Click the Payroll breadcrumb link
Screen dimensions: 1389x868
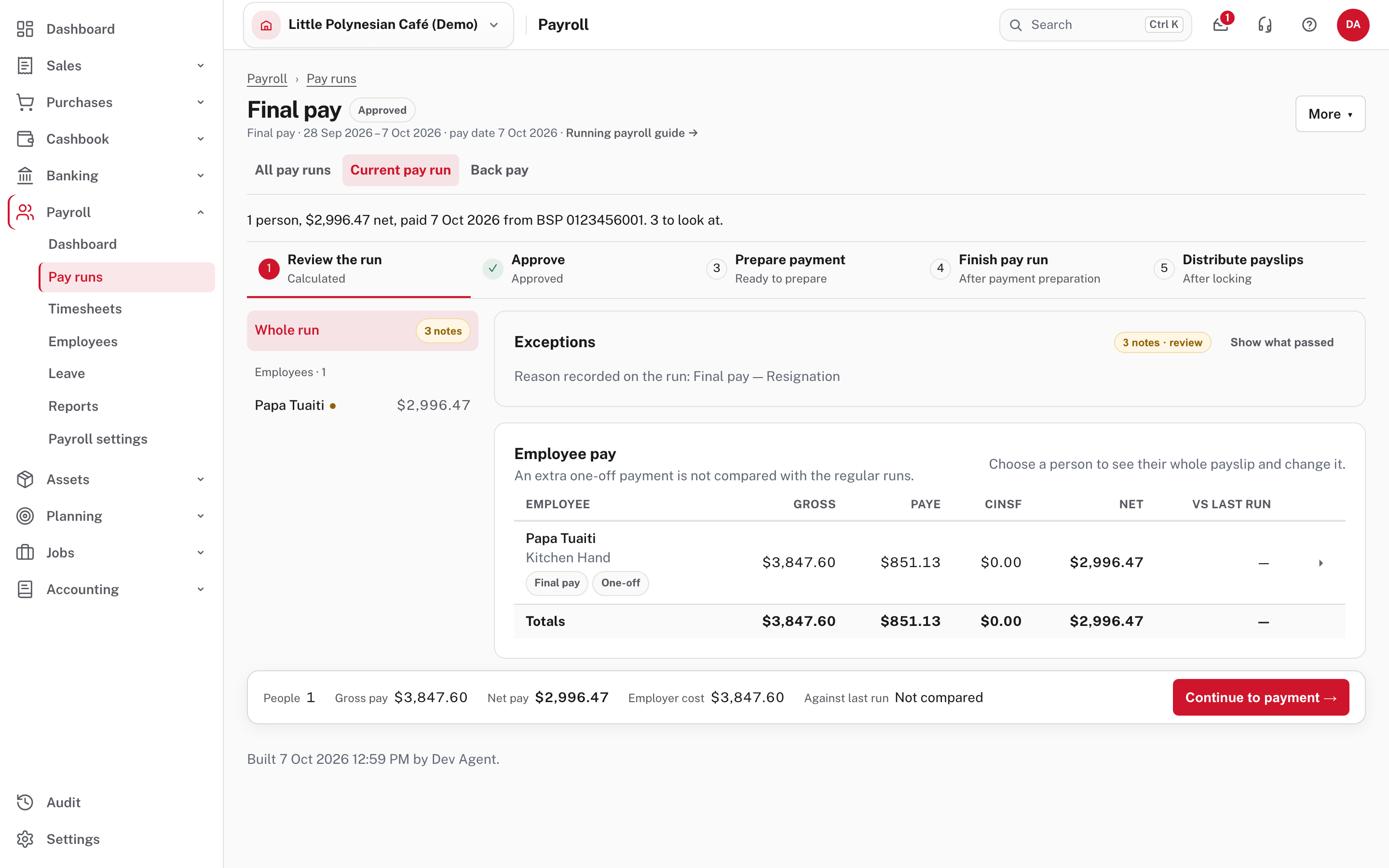click(267, 79)
